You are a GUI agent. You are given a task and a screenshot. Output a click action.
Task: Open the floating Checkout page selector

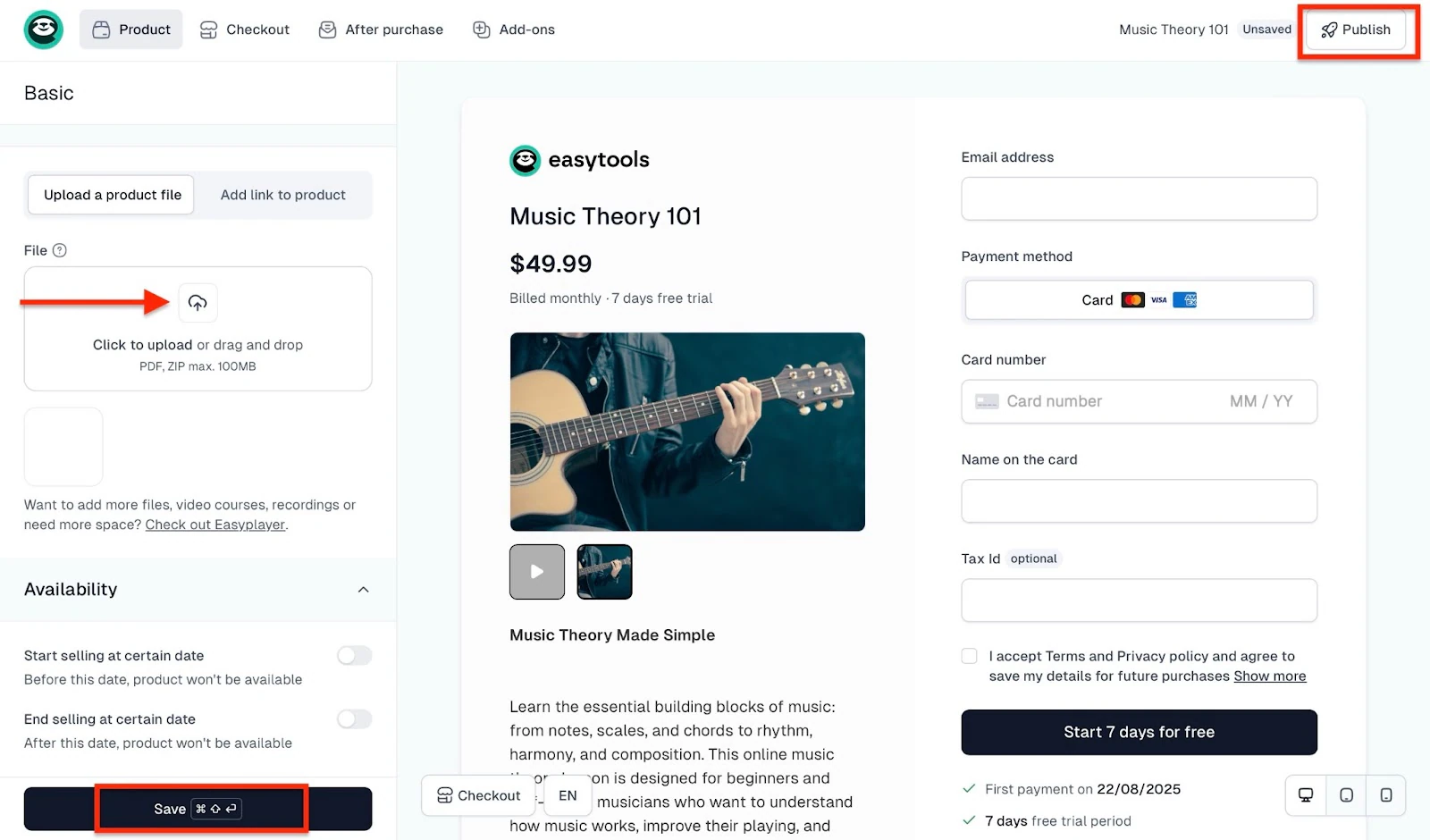(478, 795)
